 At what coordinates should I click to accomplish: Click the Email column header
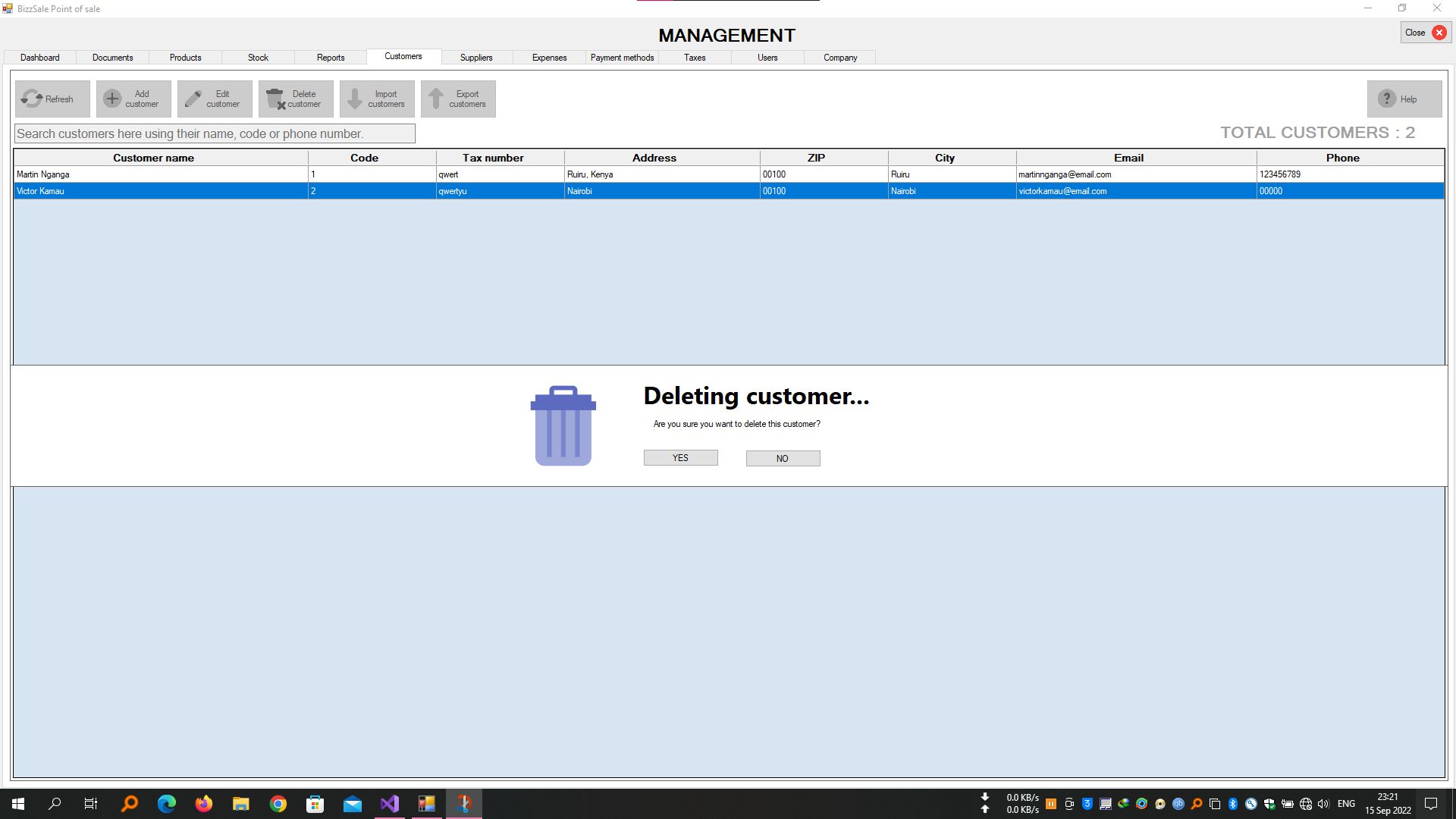pyautogui.click(x=1128, y=158)
